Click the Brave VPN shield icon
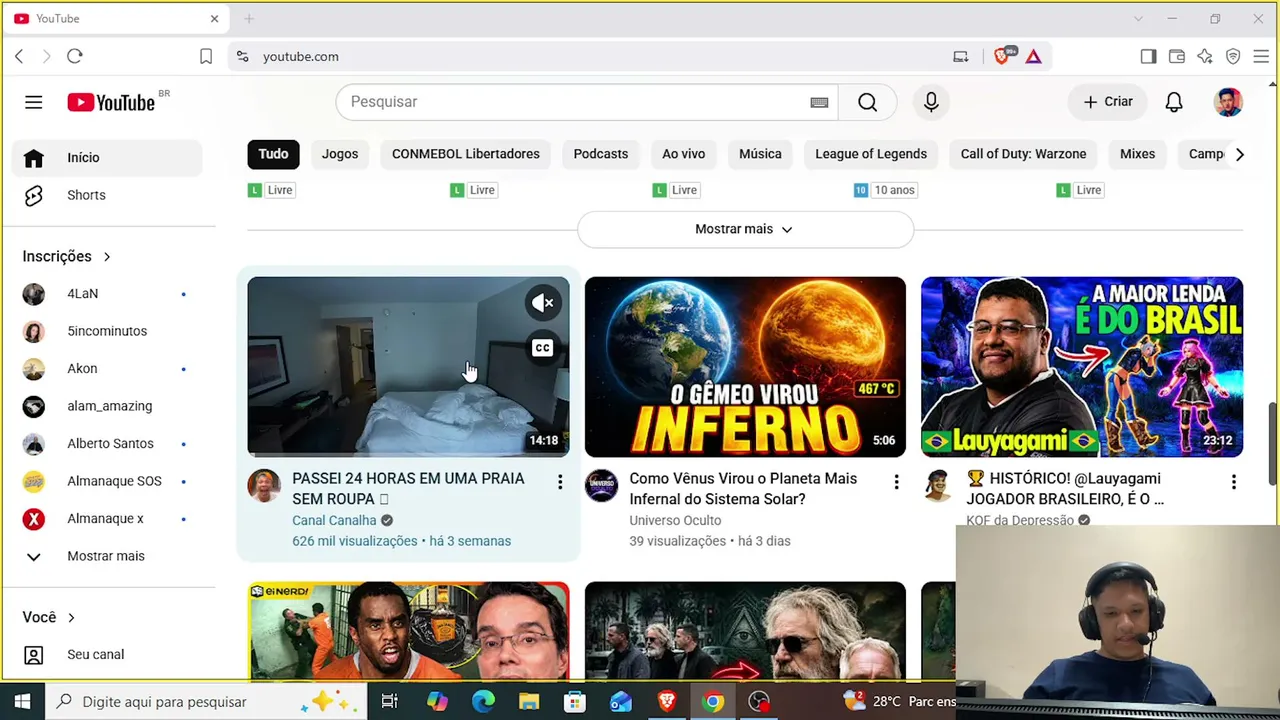This screenshot has height=720, width=1280. [1233, 57]
